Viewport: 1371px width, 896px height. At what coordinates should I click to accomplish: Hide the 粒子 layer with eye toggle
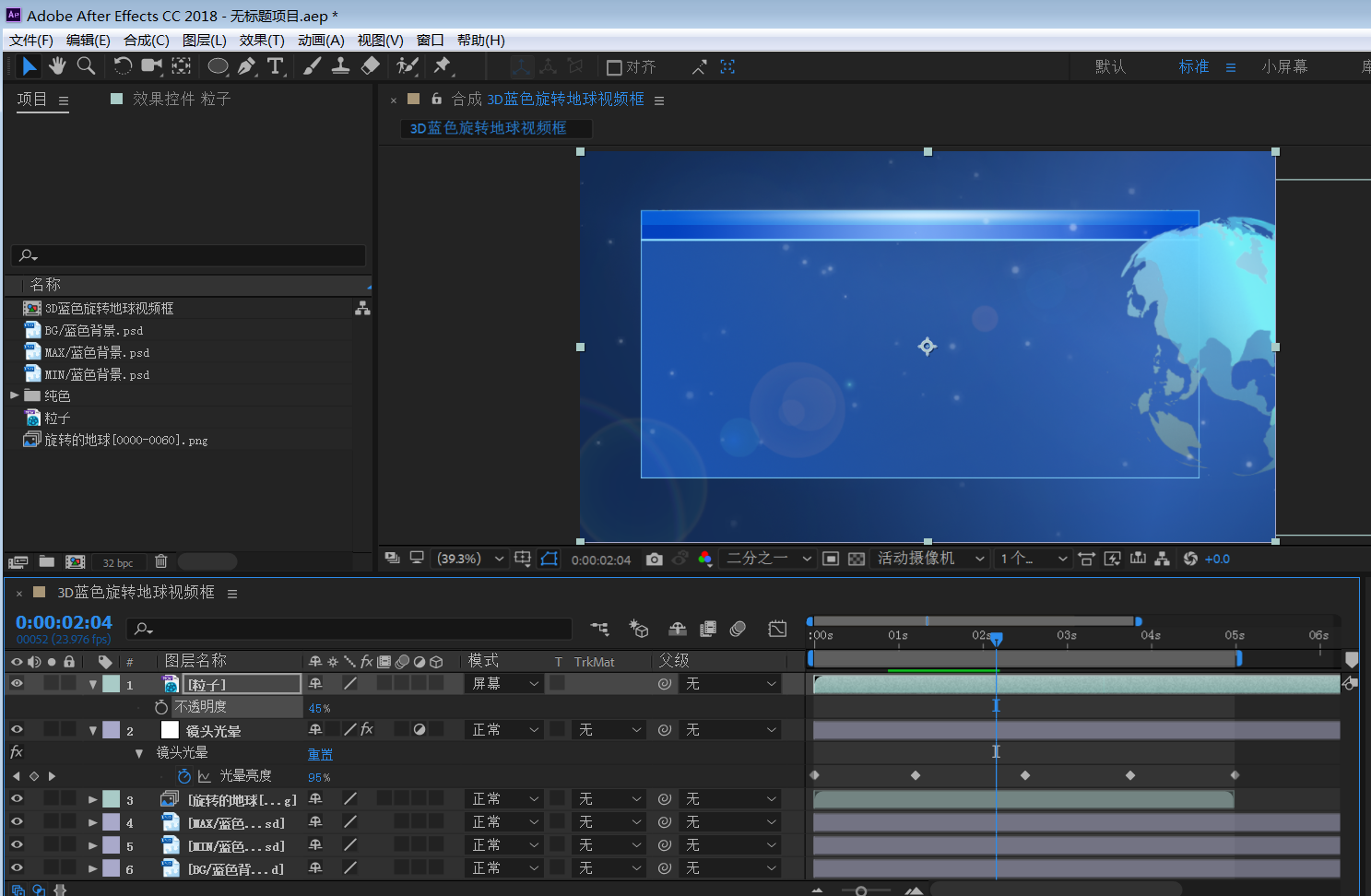point(17,683)
